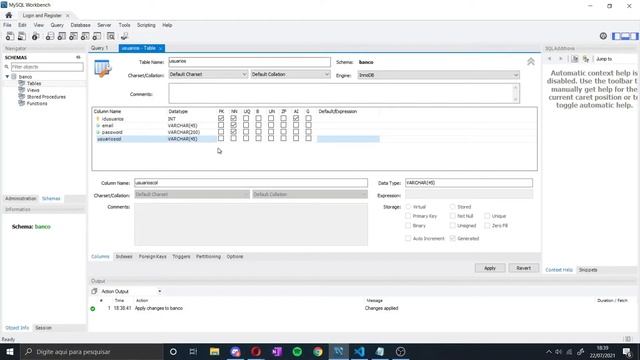Click the manual context help icon
640x360 pixels.
pos(575,59)
